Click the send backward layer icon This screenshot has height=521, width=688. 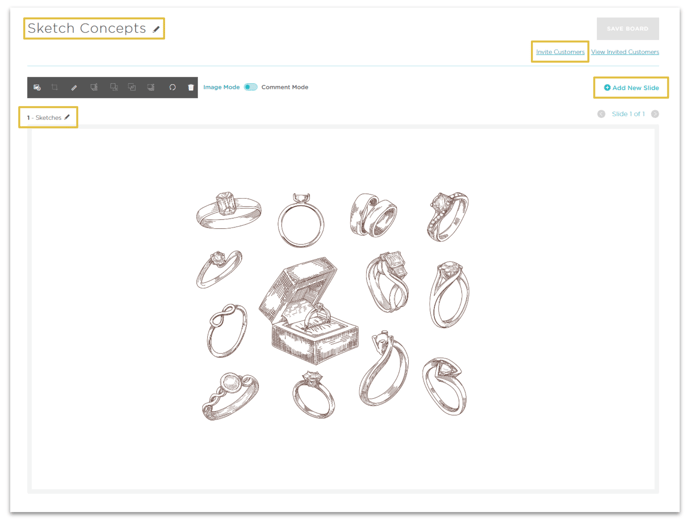(132, 87)
